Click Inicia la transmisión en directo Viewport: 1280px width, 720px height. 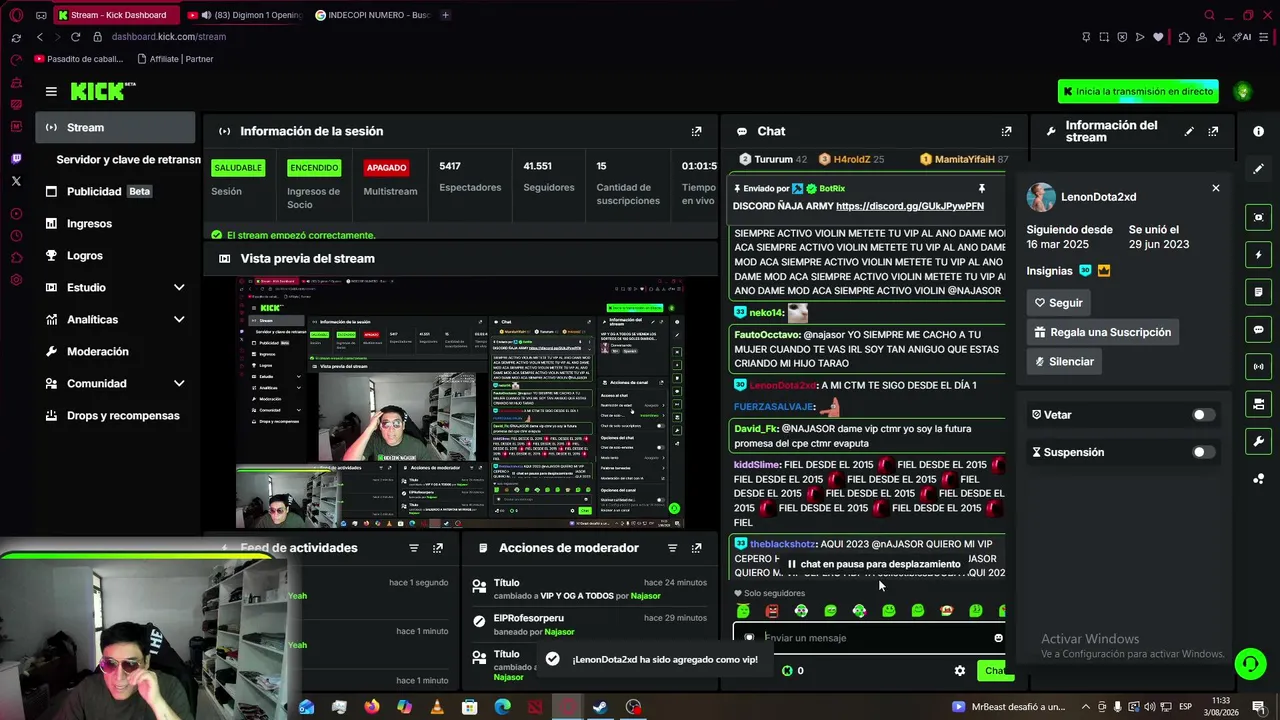1138,91
